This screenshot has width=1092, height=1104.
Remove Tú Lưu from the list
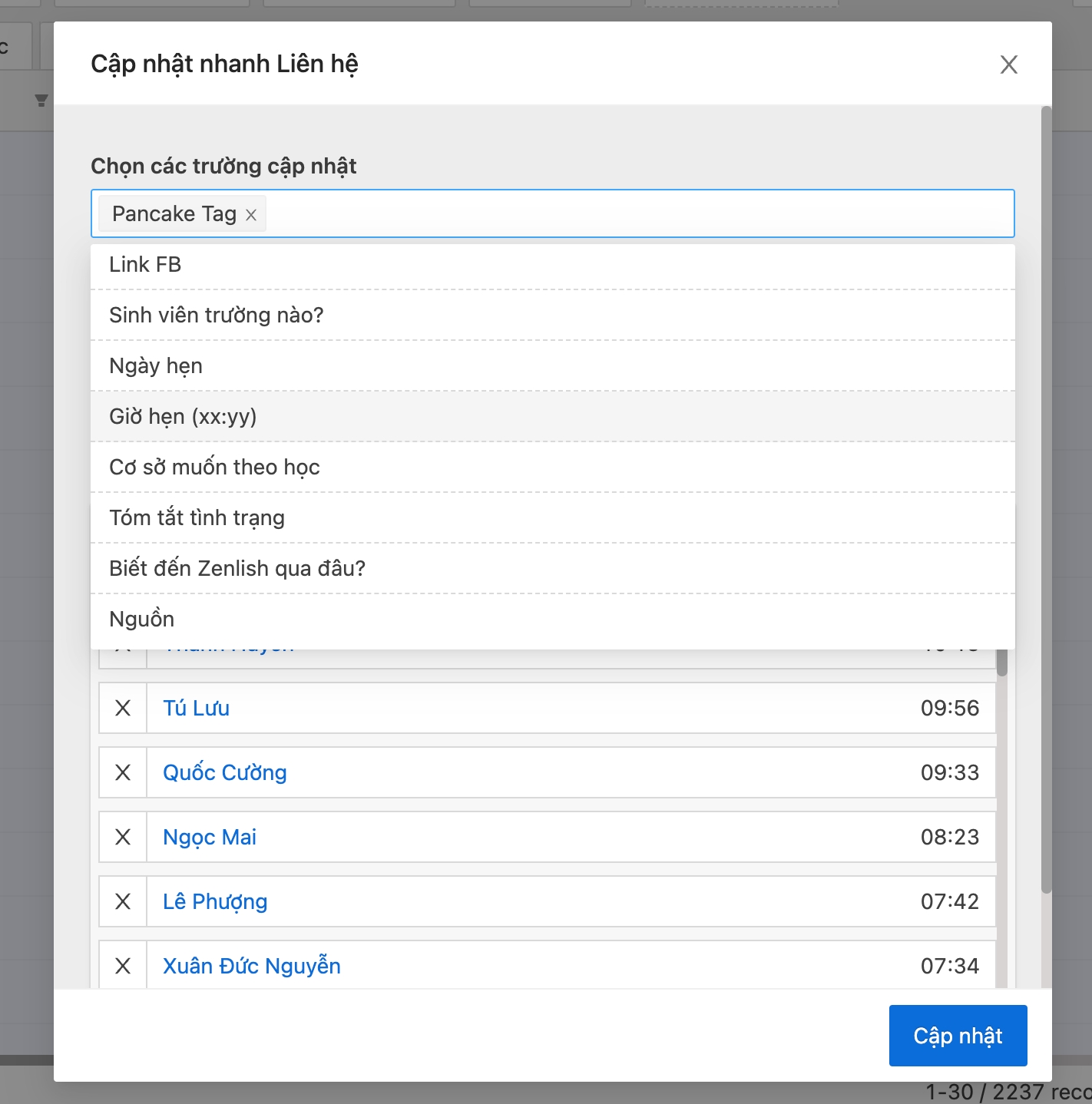[123, 708]
